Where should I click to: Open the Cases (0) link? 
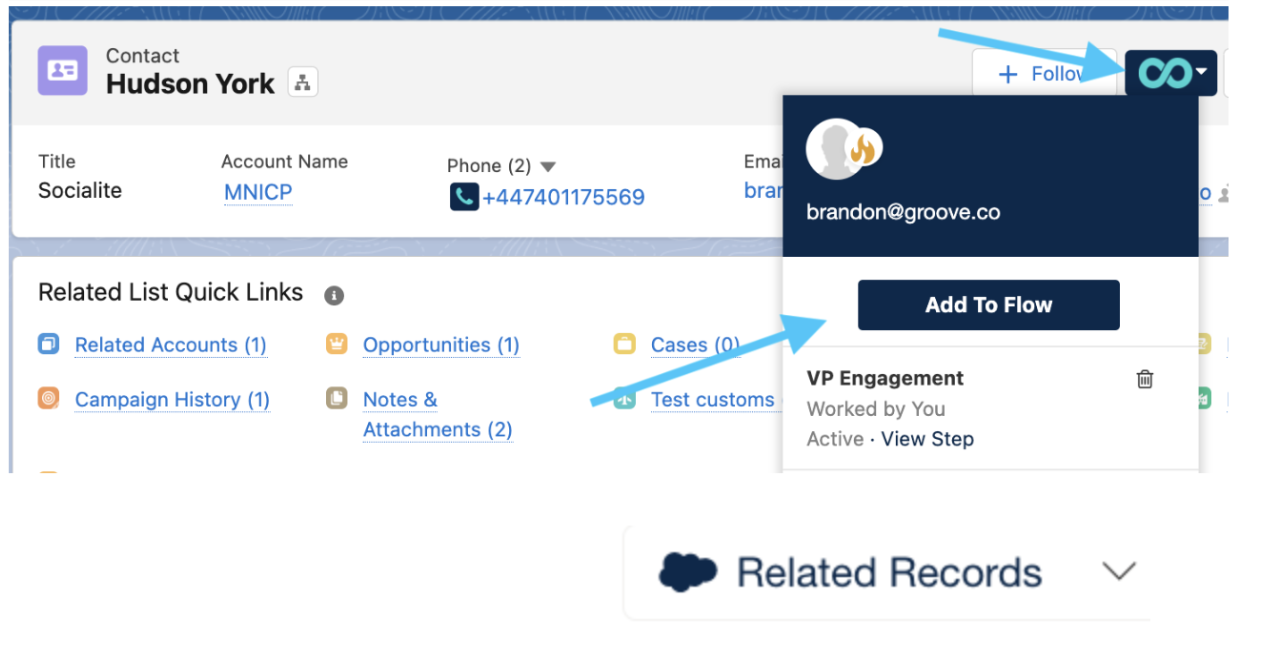pyautogui.click(x=695, y=345)
